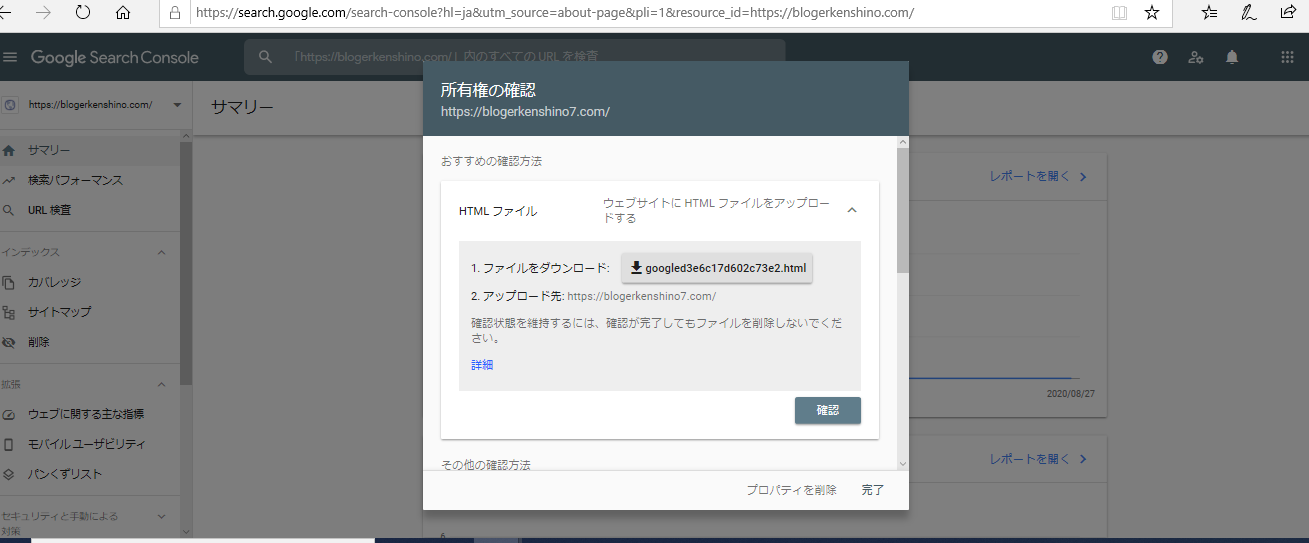The image size is (1309, 543).
Task: Click the sidebar vertical scrollbar
Action: pos(186,262)
